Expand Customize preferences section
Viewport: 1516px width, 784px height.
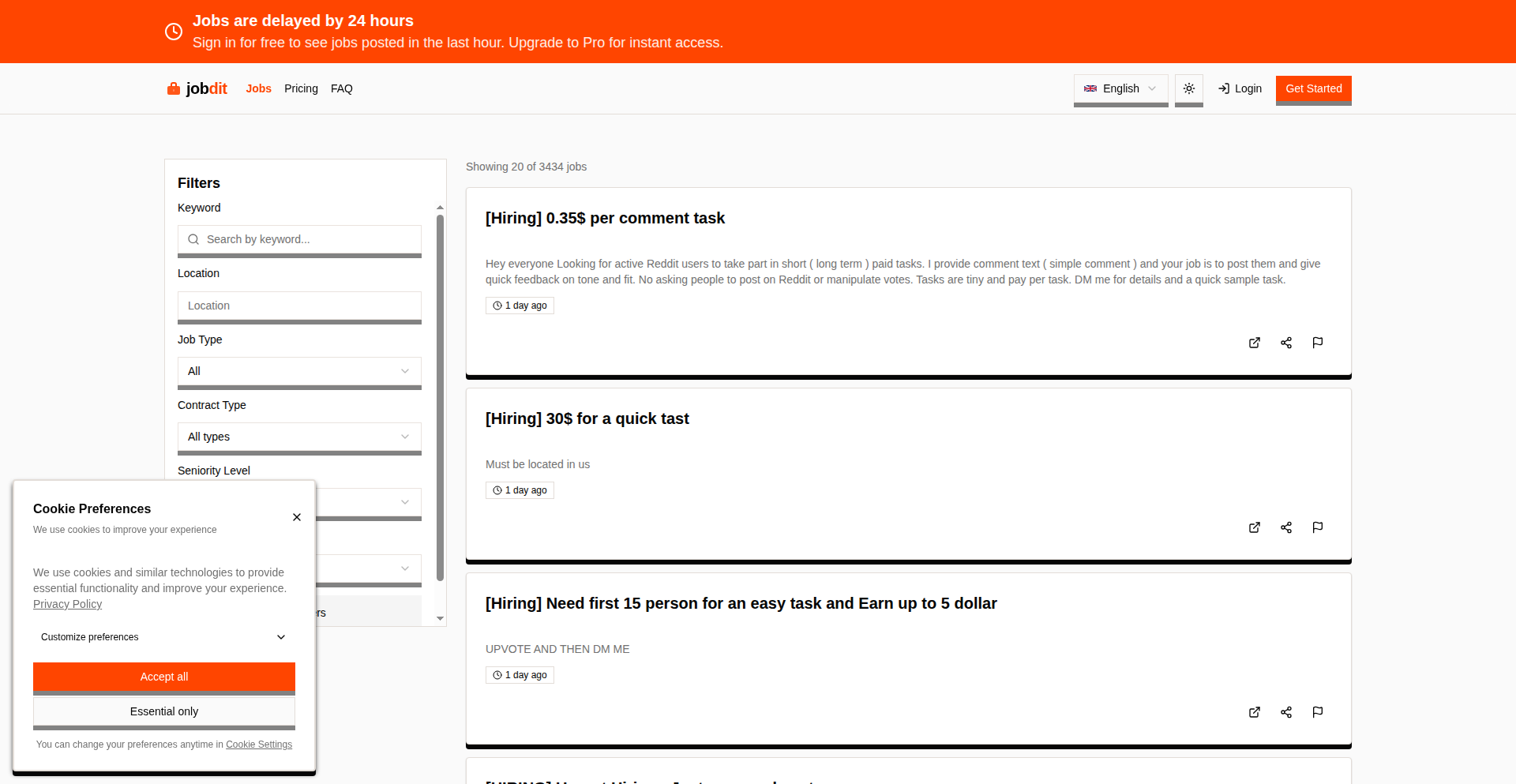[x=163, y=637]
